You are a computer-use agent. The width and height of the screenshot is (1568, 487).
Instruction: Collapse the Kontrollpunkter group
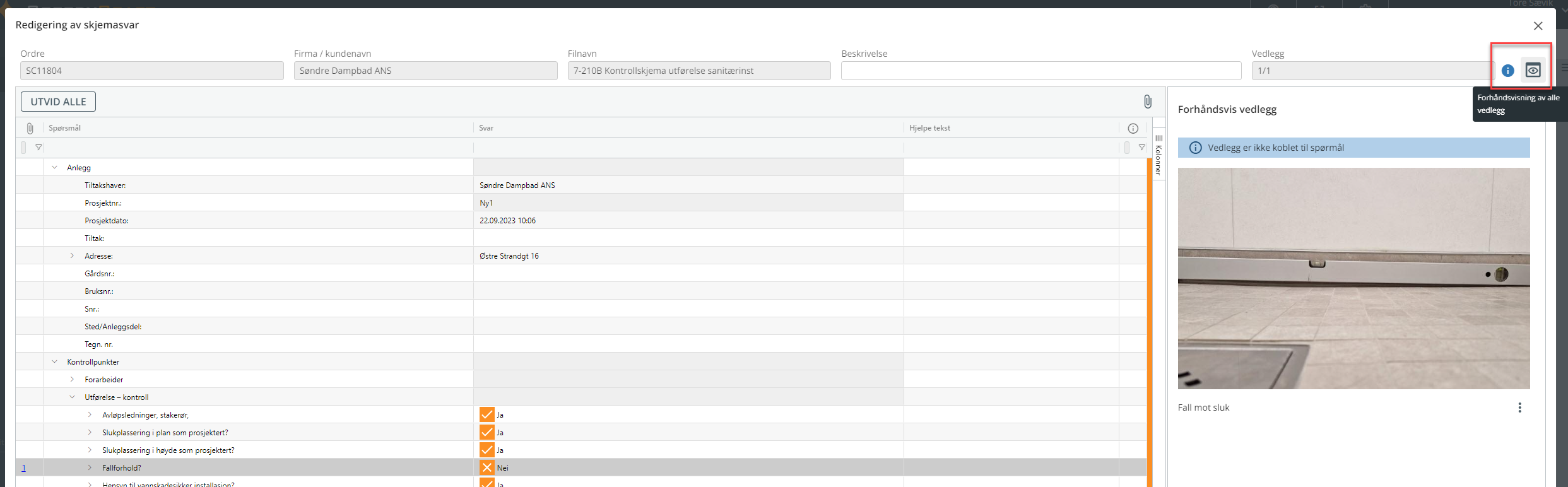(x=54, y=362)
